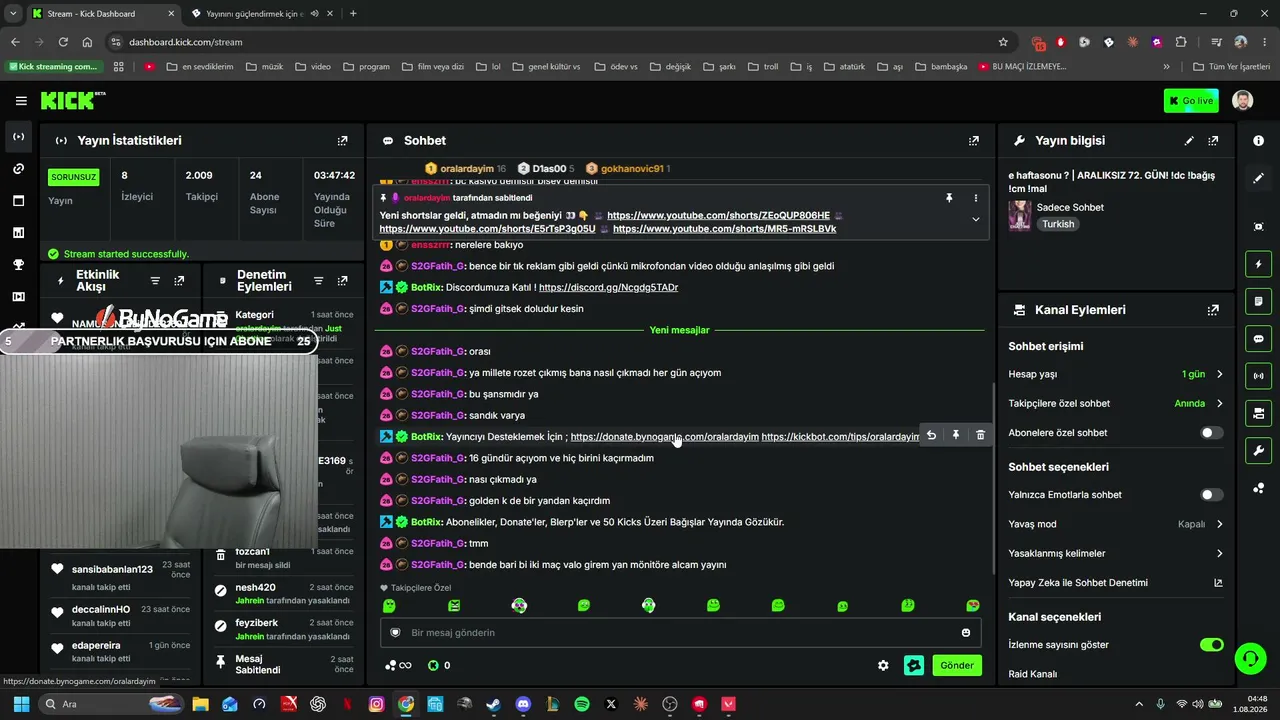This screenshot has height=720, width=1280.
Task: Open the donate.bynogame.com link in chat
Action: (x=662, y=437)
